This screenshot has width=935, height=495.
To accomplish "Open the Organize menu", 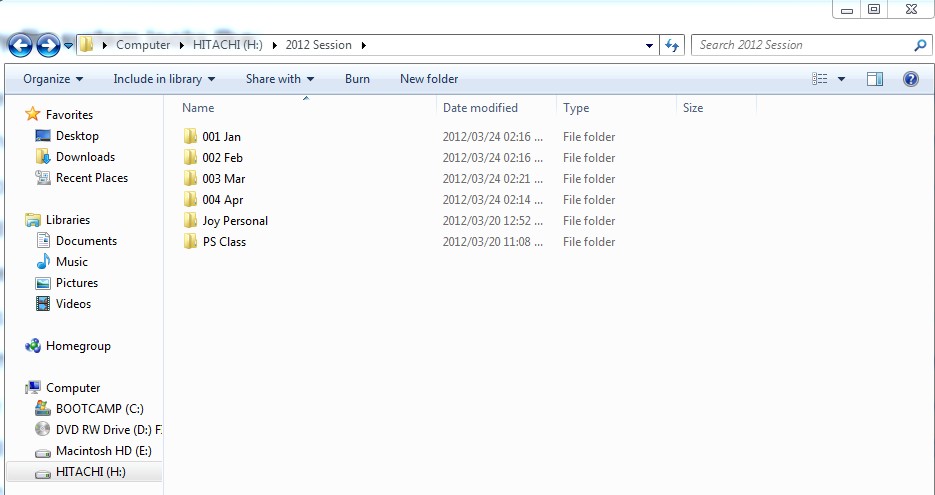I will pyautogui.click(x=53, y=79).
